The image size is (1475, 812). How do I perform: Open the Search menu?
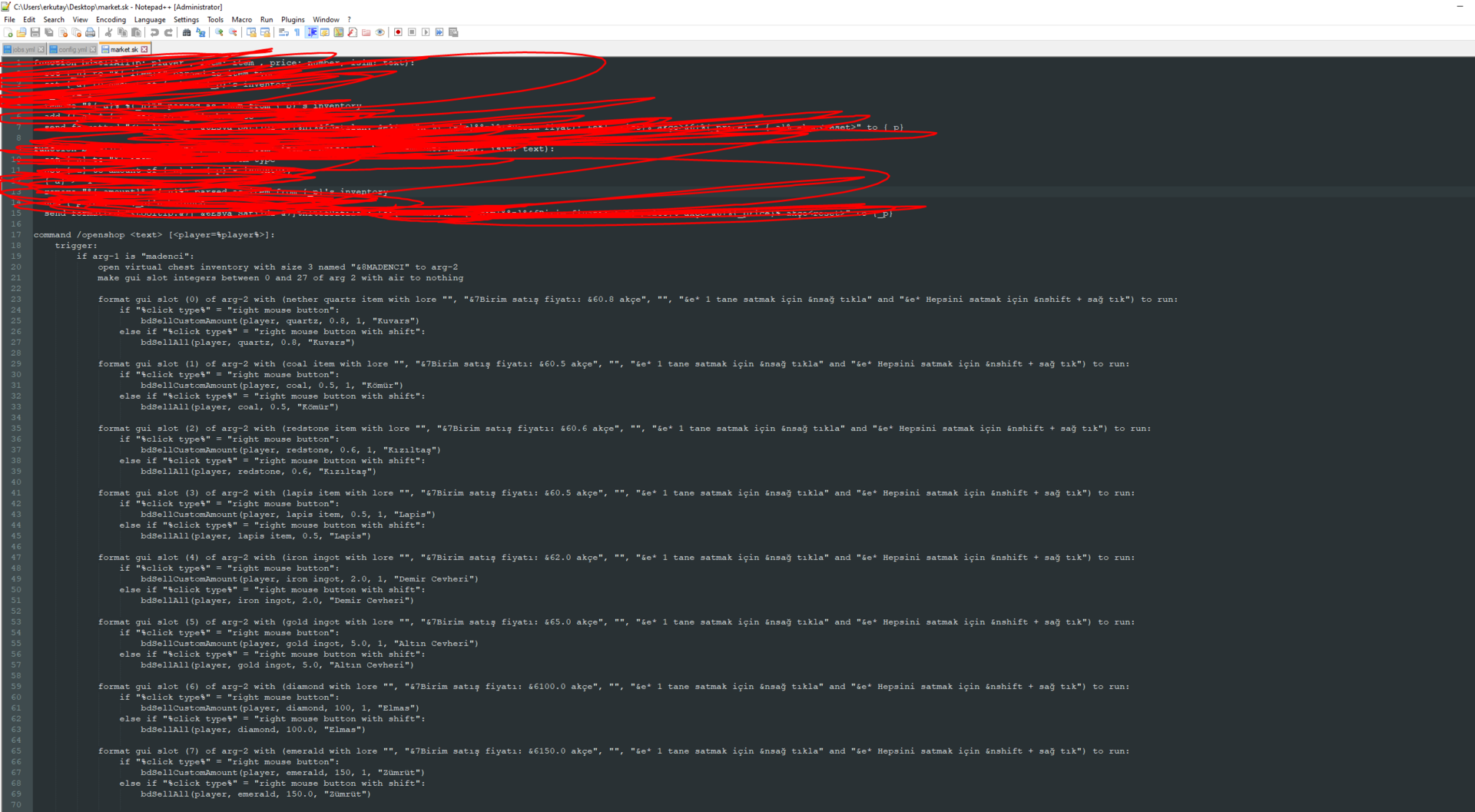(x=54, y=19)
